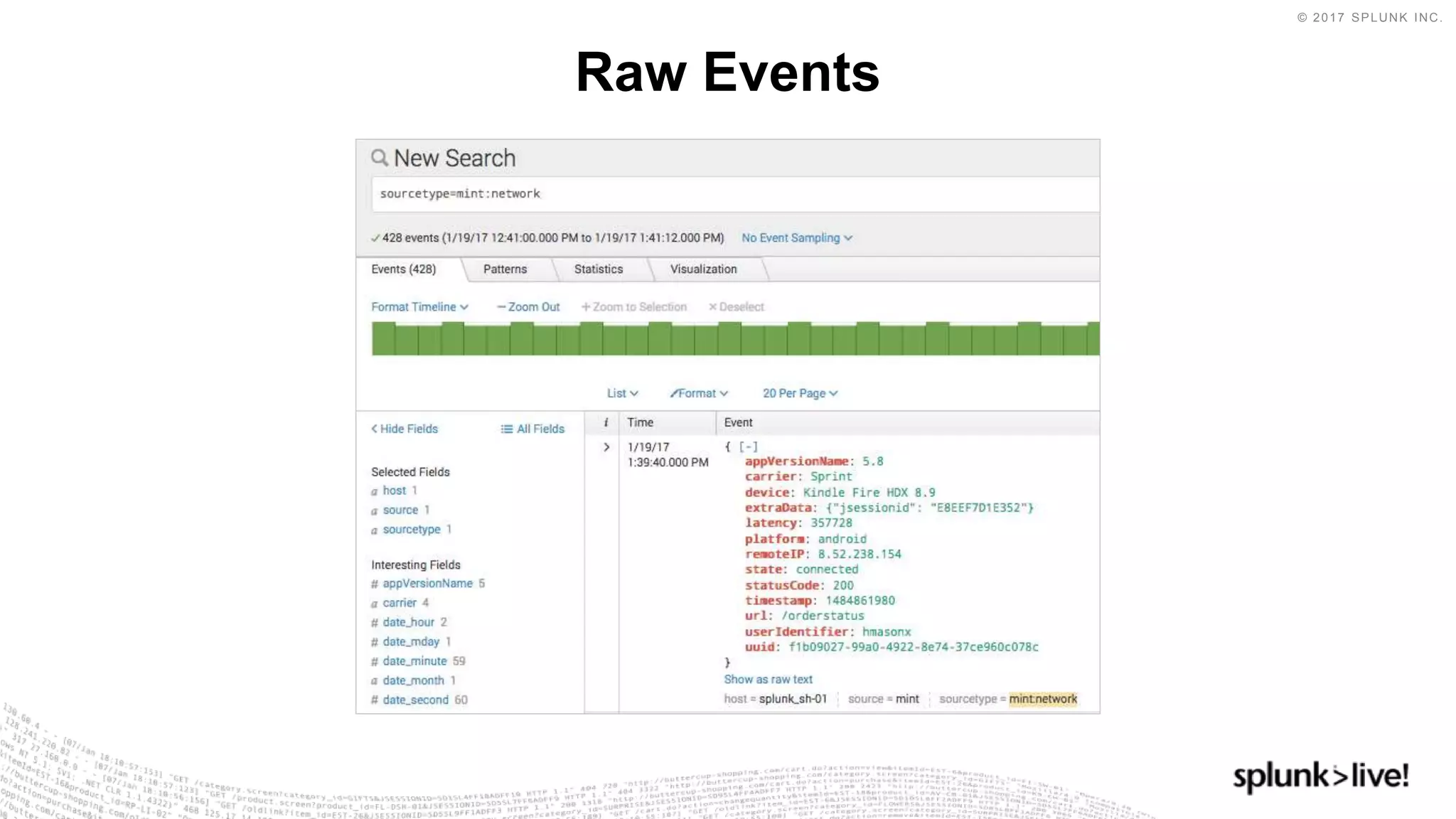Open date_month interesting field
Image resolution: width=1456 pixels, height=819 pixels.
click(x=413, y=680)
